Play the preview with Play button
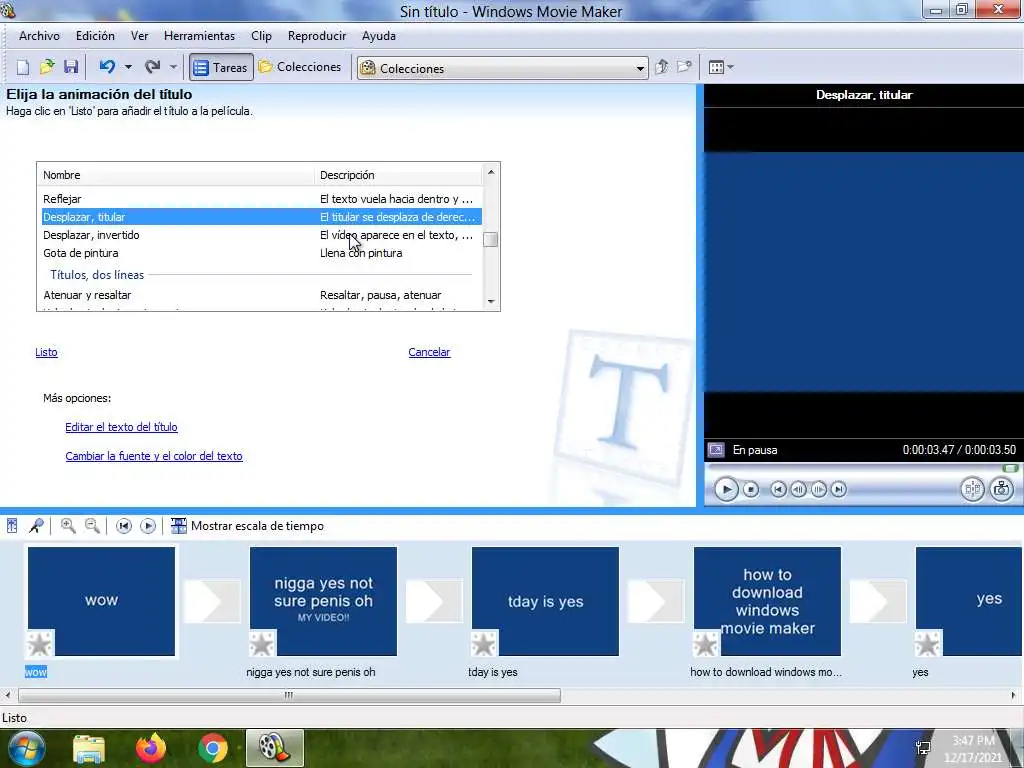Viewport: 1024px width, 768px height. [726, 490]
